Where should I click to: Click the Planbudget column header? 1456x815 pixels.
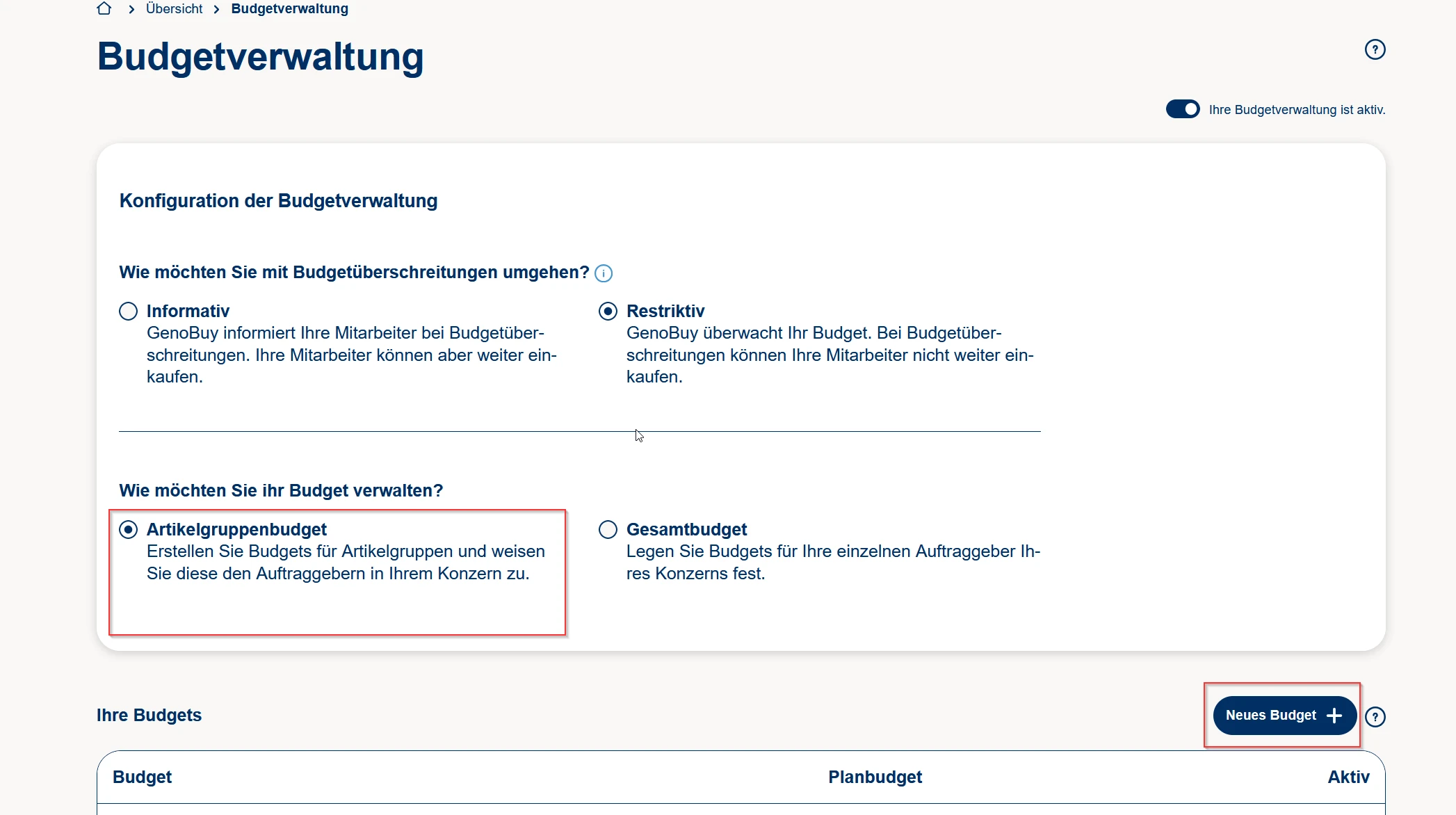click(875, 777)
